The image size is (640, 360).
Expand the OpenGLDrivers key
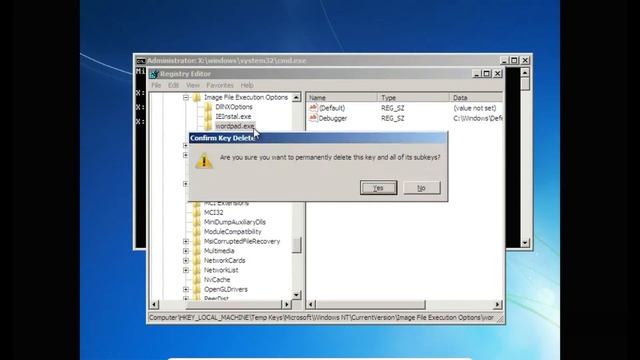pyautogui.click(x=186, y=289)
